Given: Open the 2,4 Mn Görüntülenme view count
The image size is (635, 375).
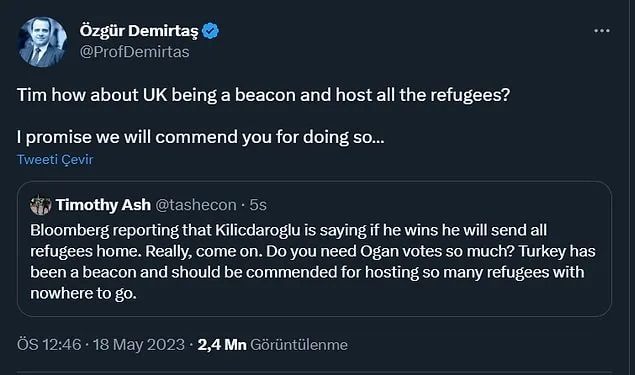Looking at the screenshot, I should pos(273,345).
